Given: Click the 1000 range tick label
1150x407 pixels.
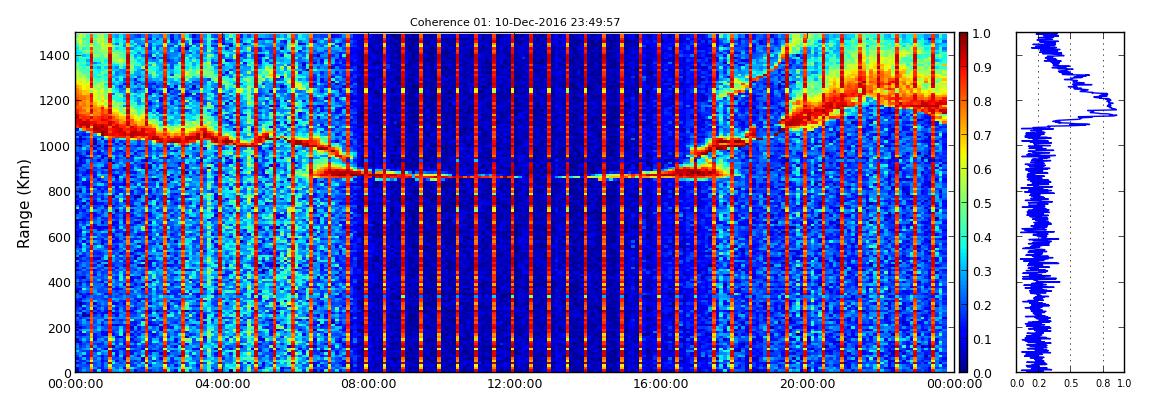Looking at the screenshot, I should [56, 146].
